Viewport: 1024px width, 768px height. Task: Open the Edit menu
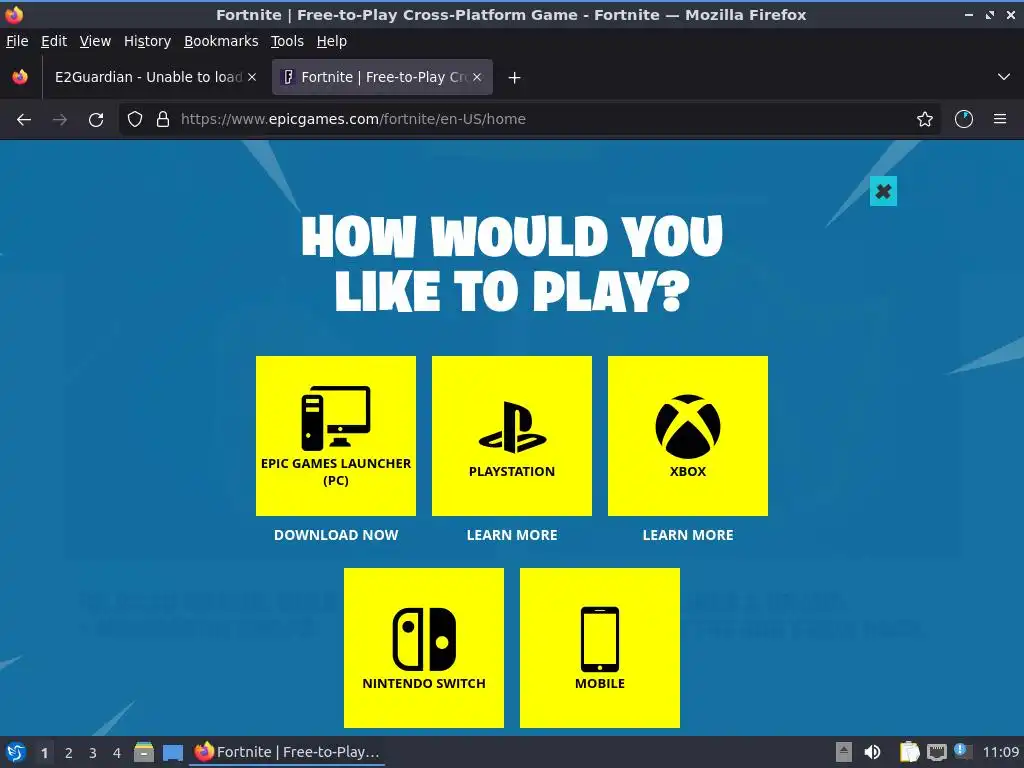54,41
